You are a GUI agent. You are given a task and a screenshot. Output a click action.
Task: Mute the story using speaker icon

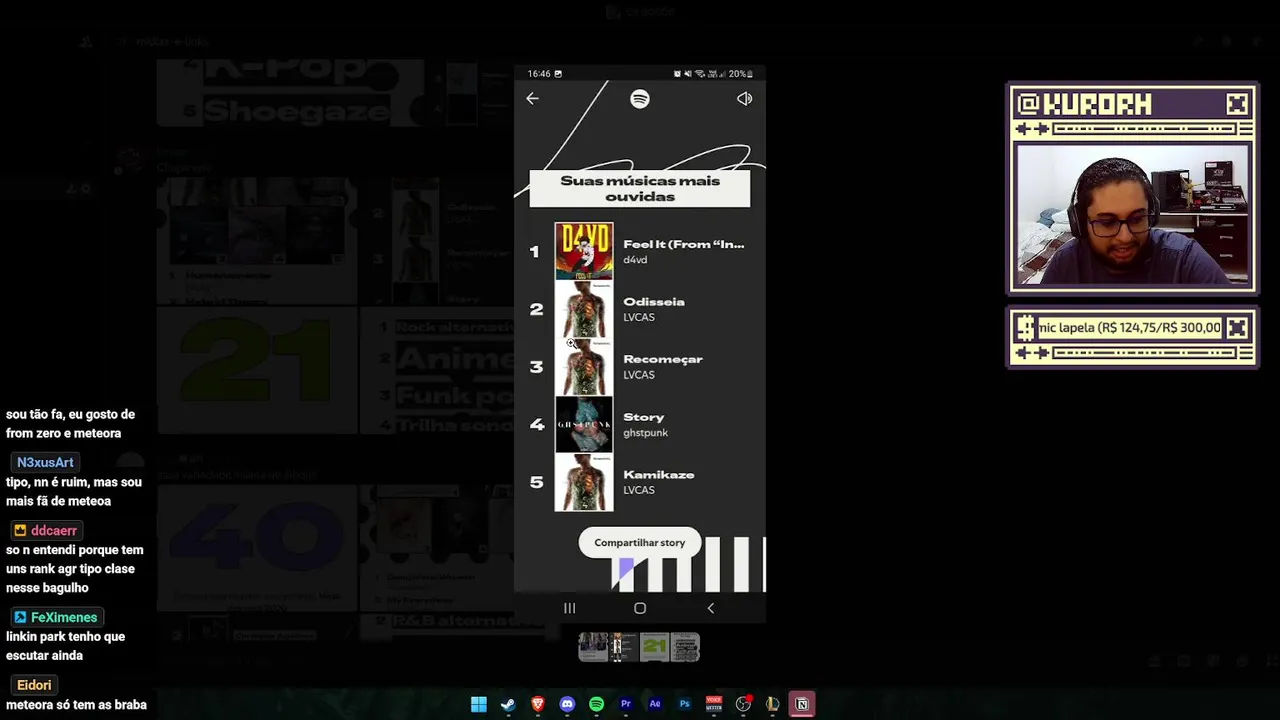point(744,98)
